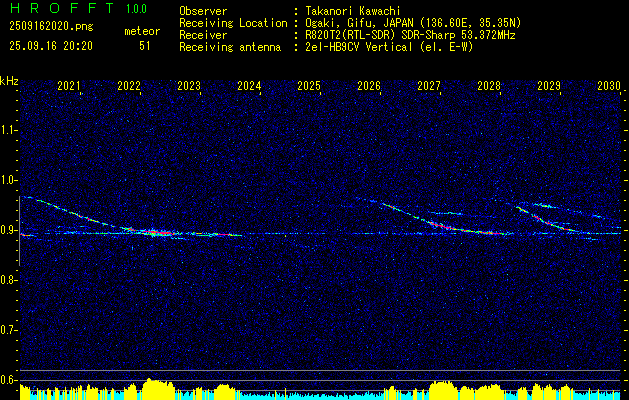Click the 2027 time axis marker

click(429, 85)
